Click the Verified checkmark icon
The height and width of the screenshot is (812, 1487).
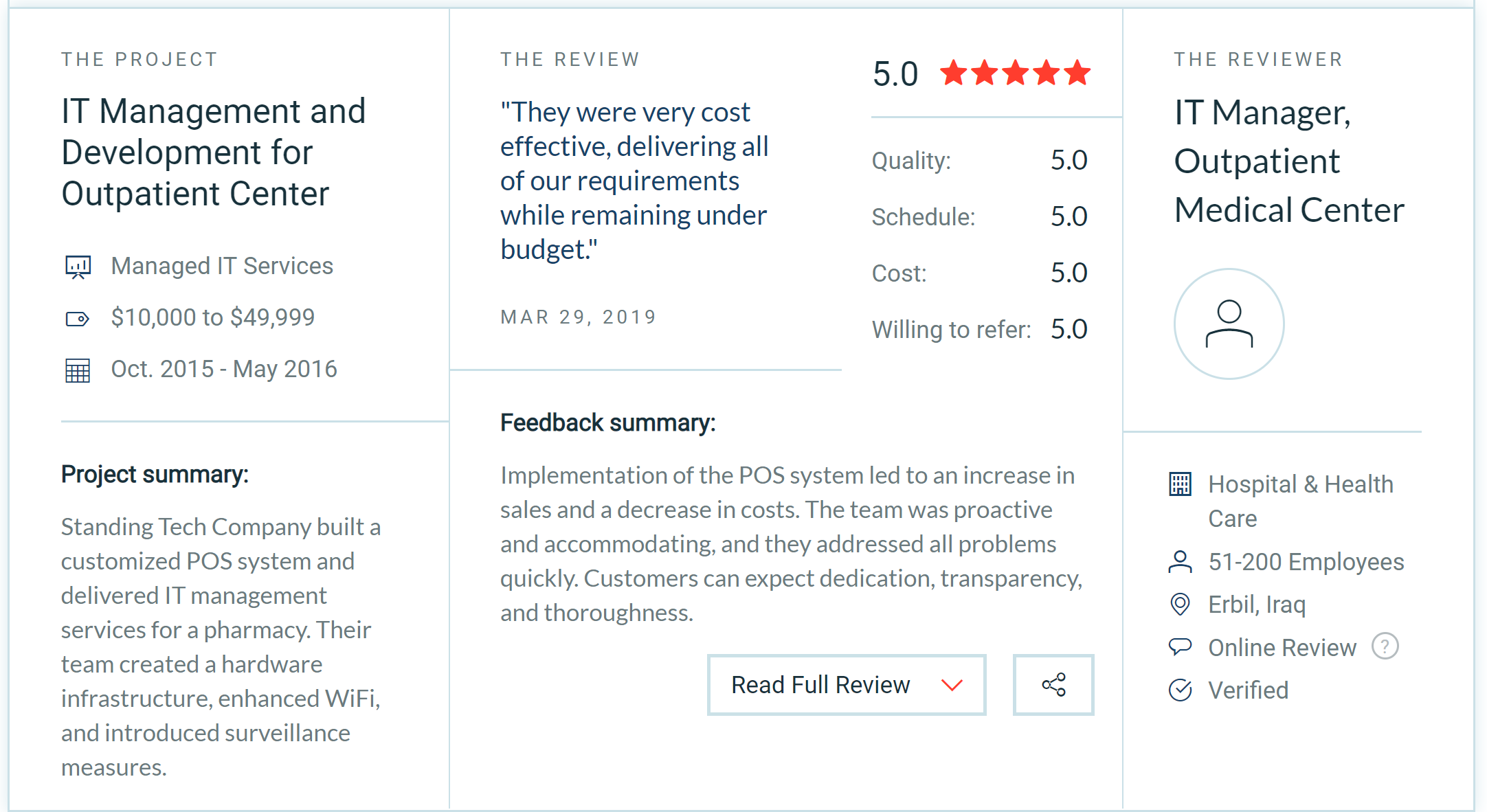tap(1181, 690)
